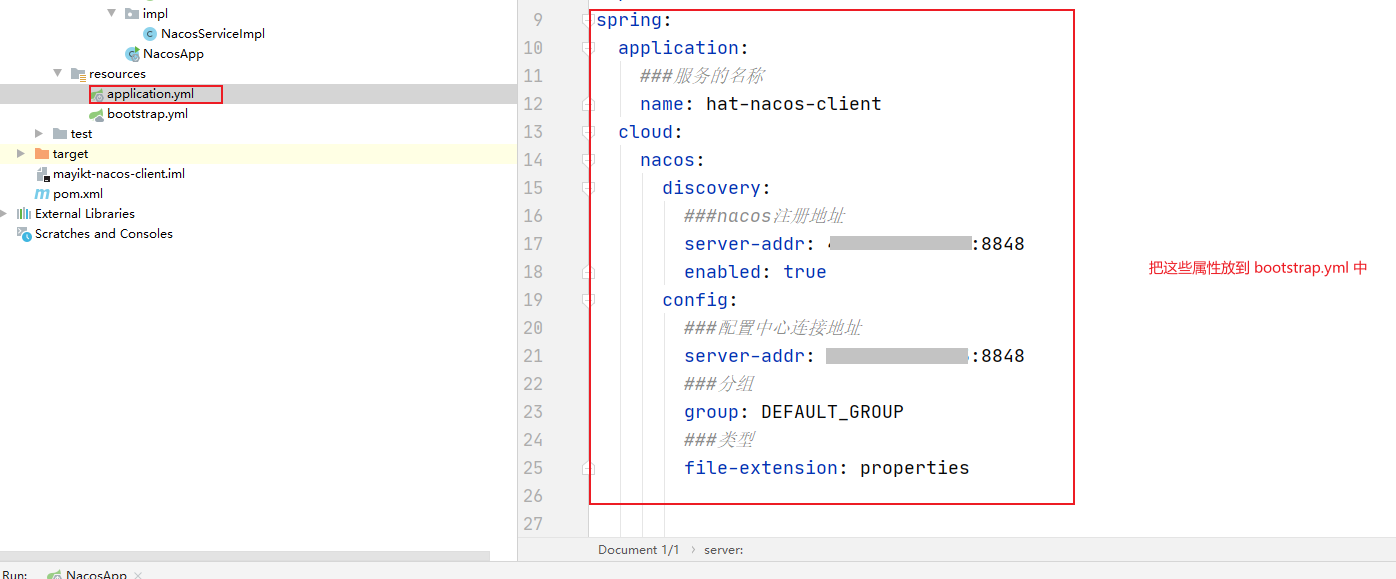Collapse the resources node in project tree
The height and width of the screenshot is (579, 1396).
57,73
